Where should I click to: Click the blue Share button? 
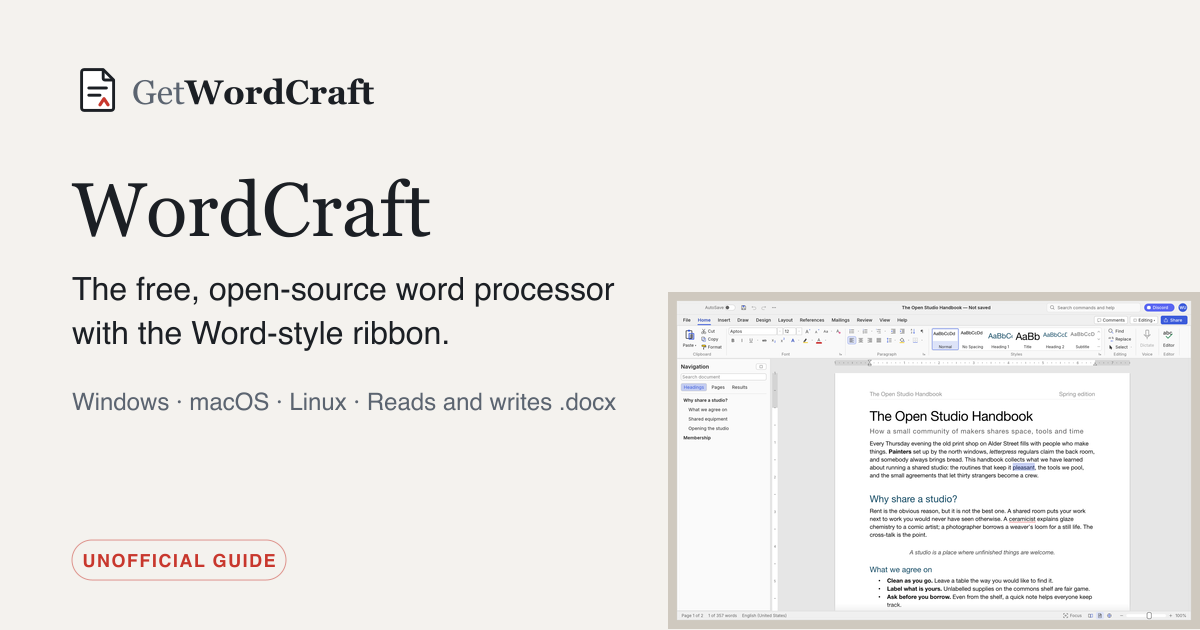[1174, 320]
